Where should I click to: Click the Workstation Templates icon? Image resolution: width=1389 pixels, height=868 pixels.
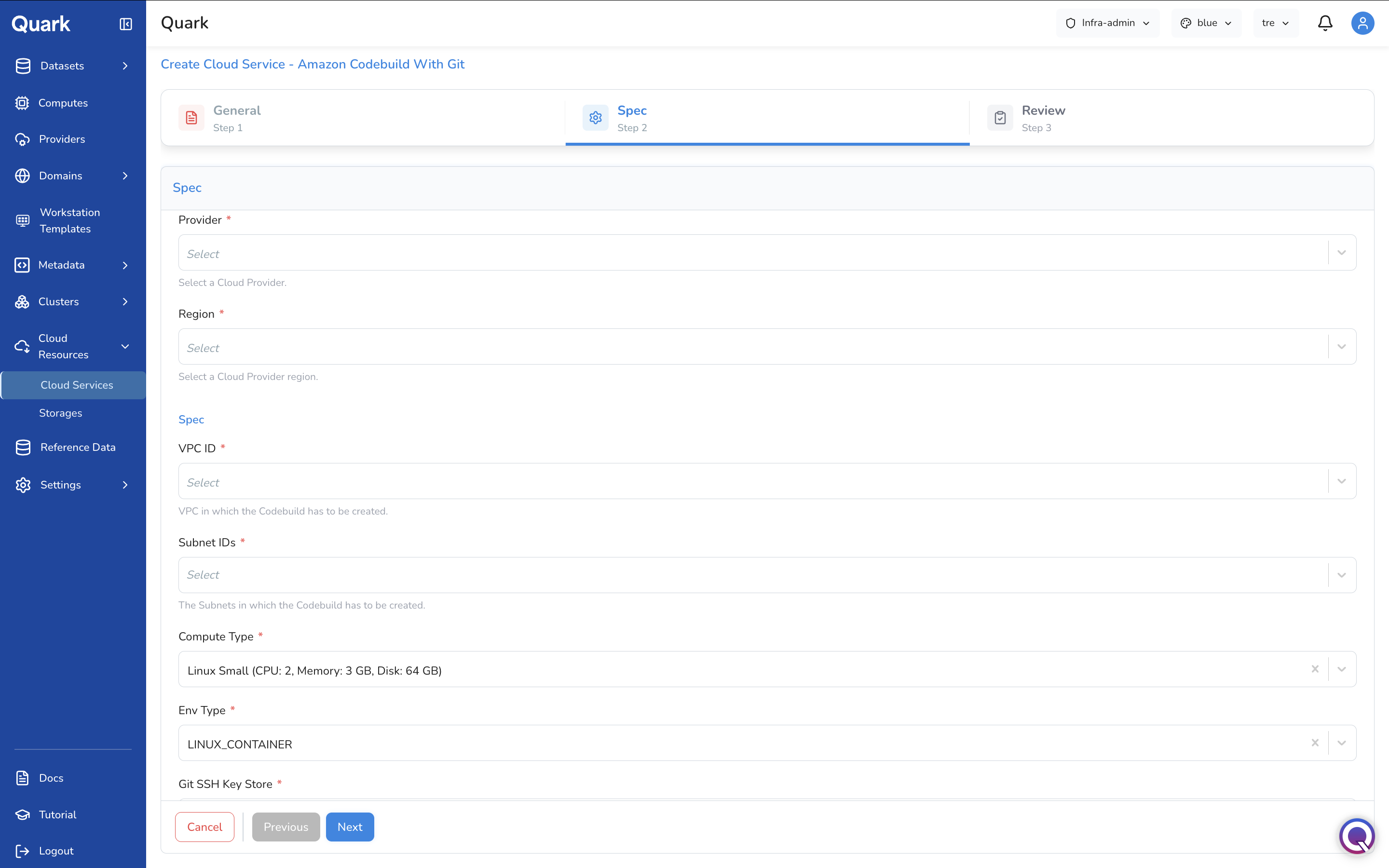(22, 220)
